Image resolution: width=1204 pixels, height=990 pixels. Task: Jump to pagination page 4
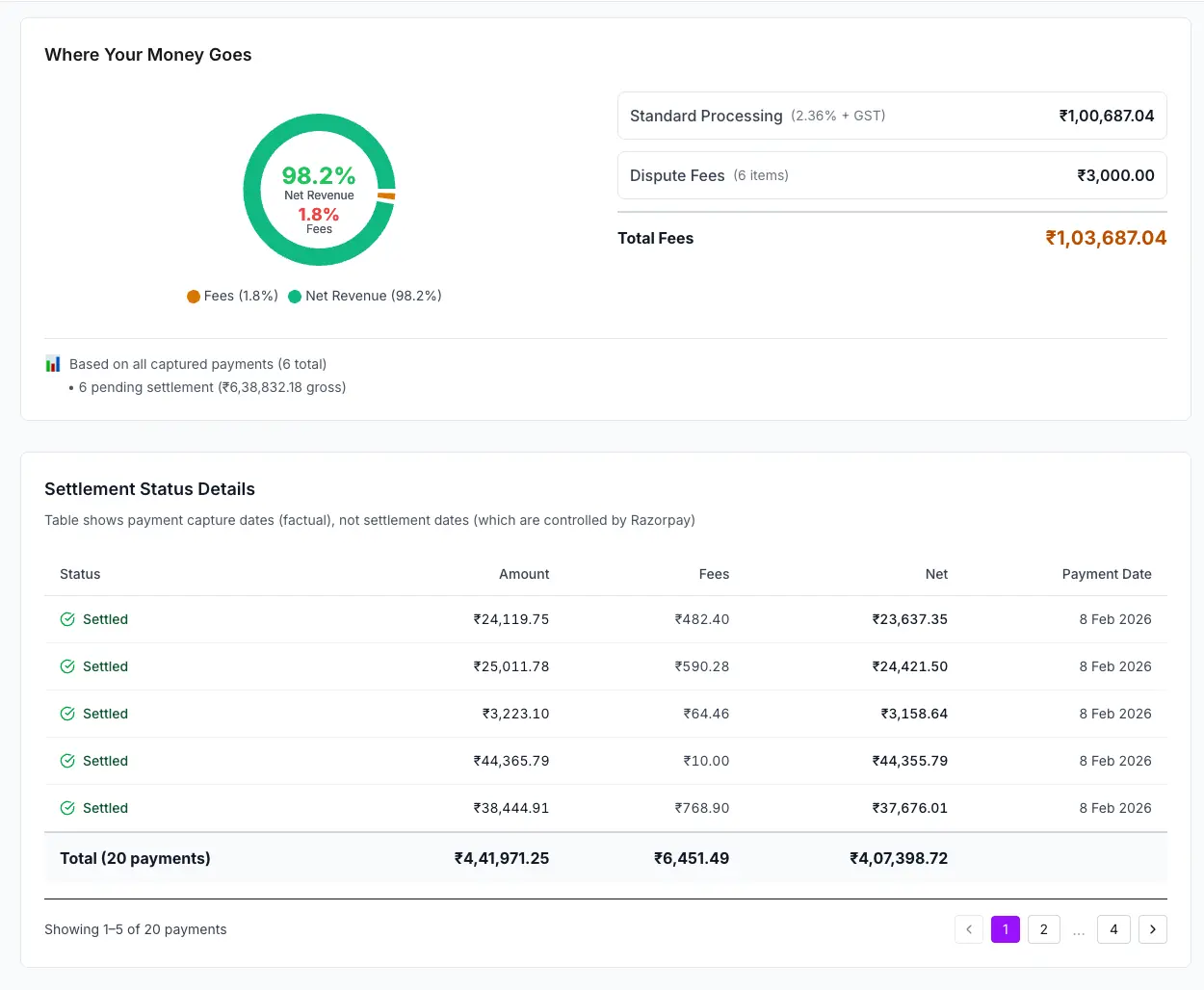(x=1113, y=929)
